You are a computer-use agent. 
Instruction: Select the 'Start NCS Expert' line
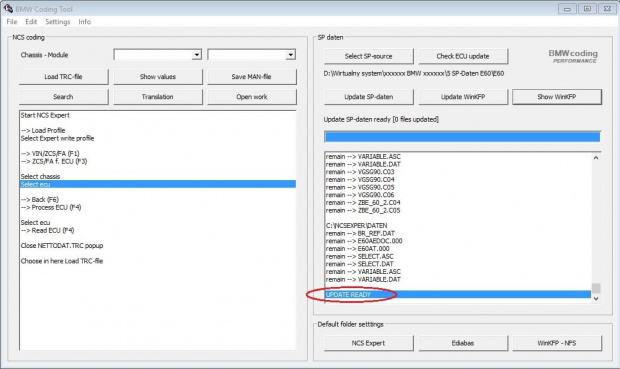[x=45, y=115]
